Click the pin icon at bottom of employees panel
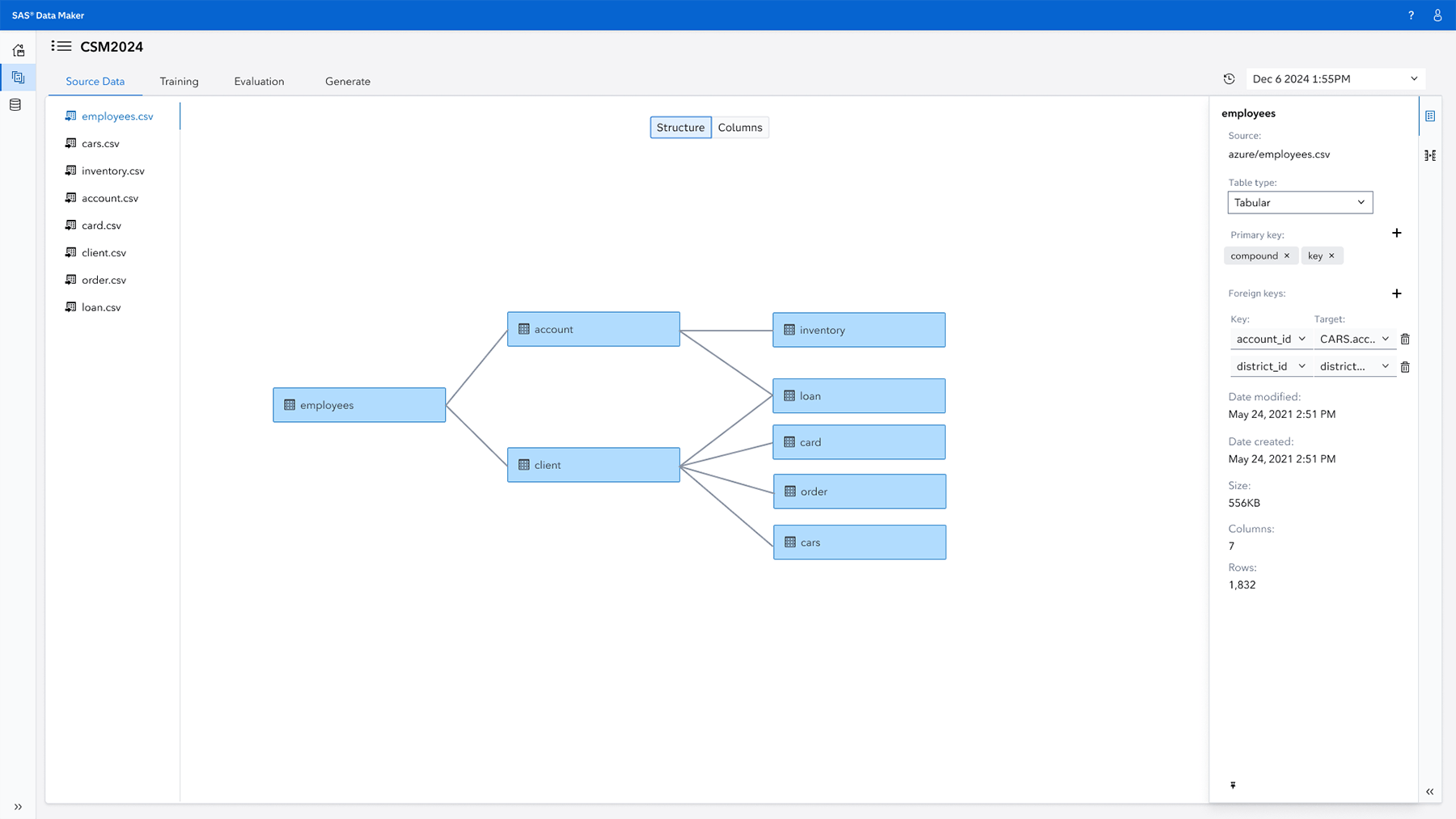This screenshot has height=819, width=1456. [1233, 785]
